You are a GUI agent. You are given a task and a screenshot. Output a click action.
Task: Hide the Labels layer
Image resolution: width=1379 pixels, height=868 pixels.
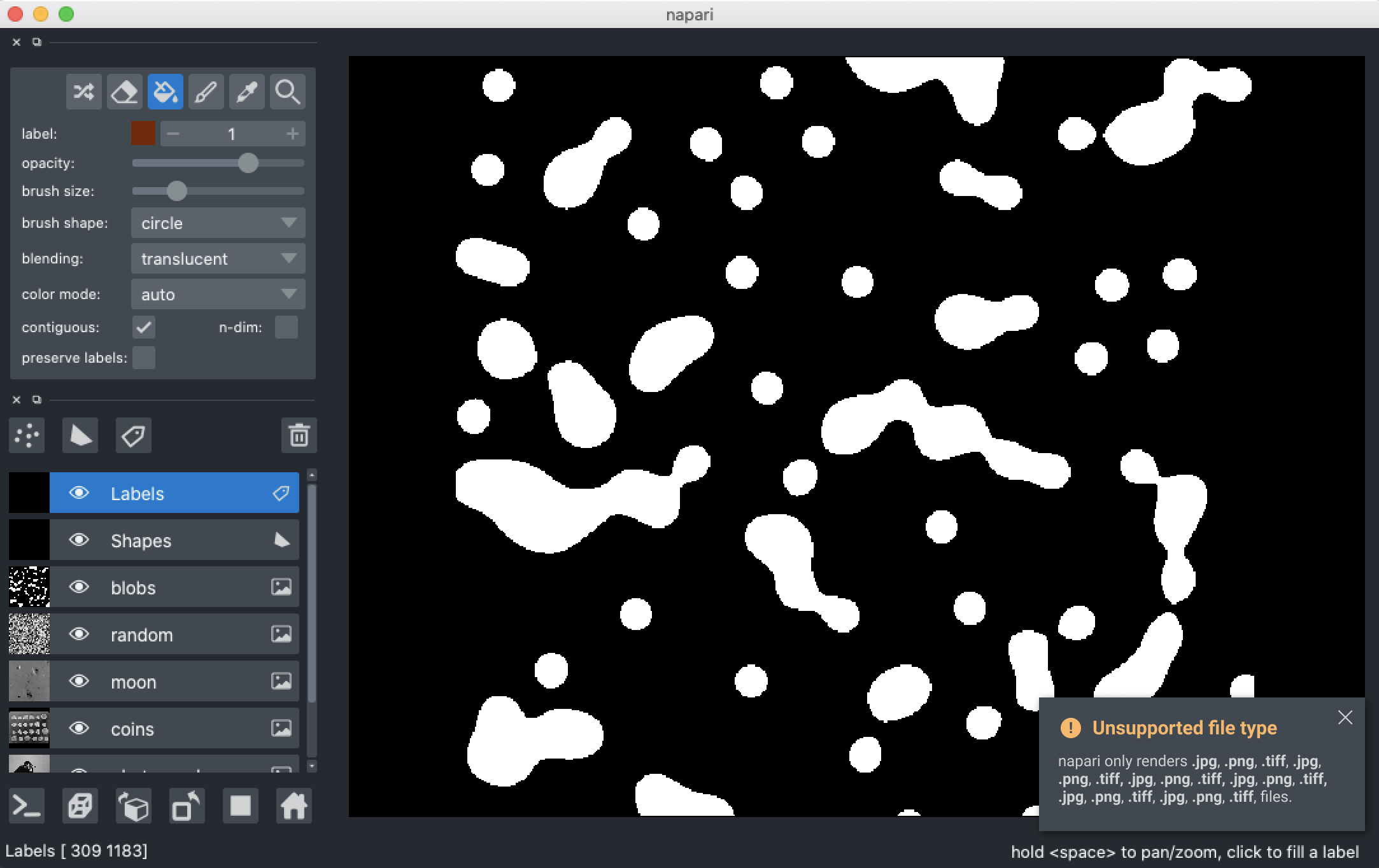point(79,493)
